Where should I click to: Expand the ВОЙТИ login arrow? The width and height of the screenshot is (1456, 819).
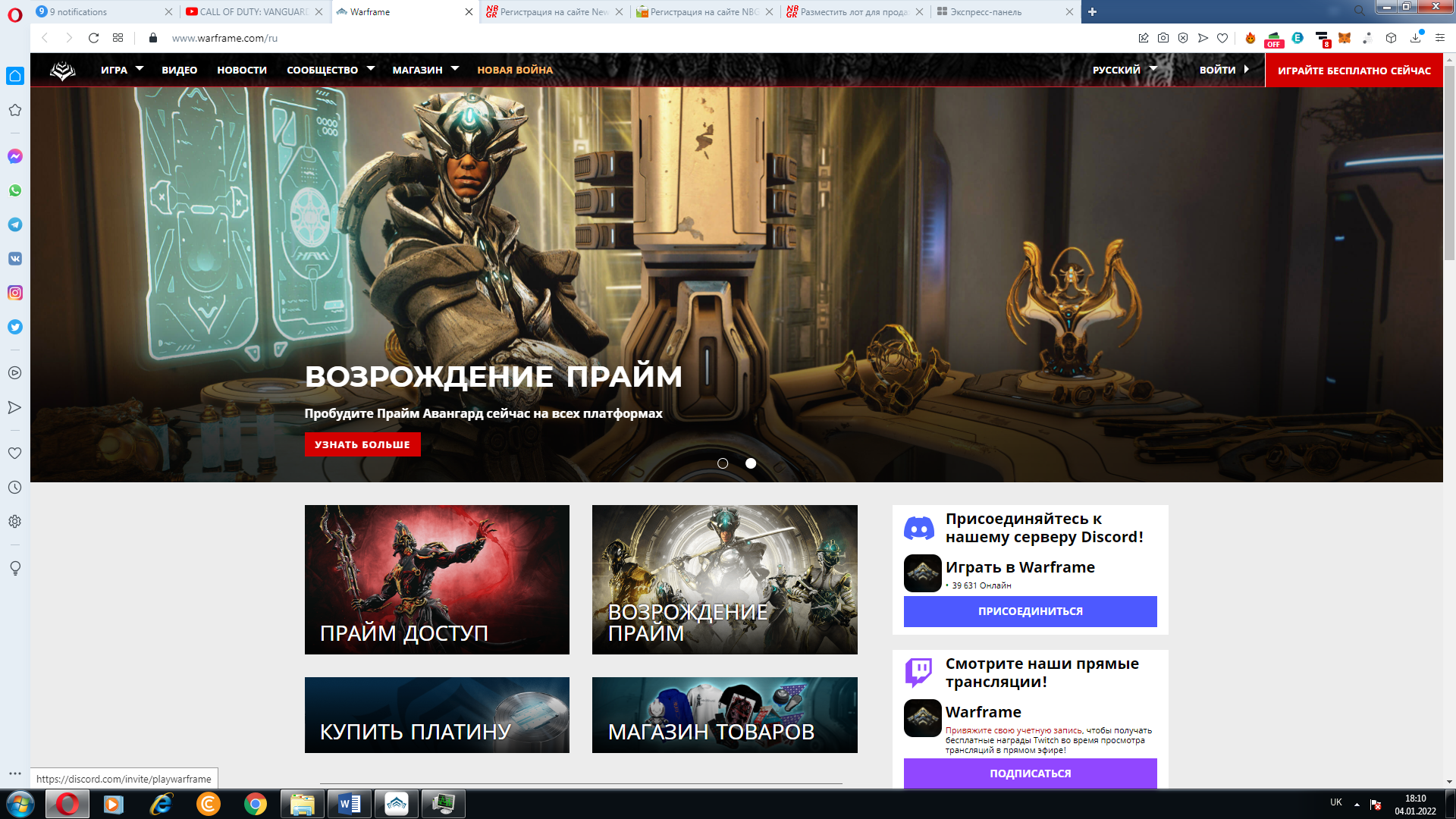[1247, 69]
